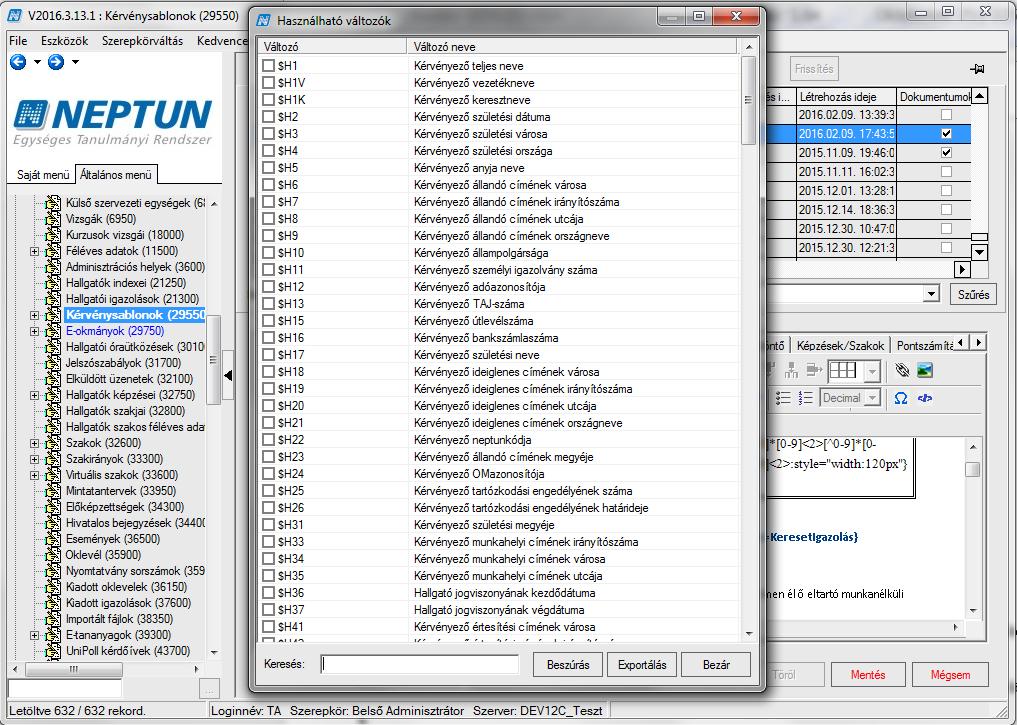The image size is (1017, 725).
Task: Click the Bezár button
Action: pyautogui.click(x=716, y=665)
